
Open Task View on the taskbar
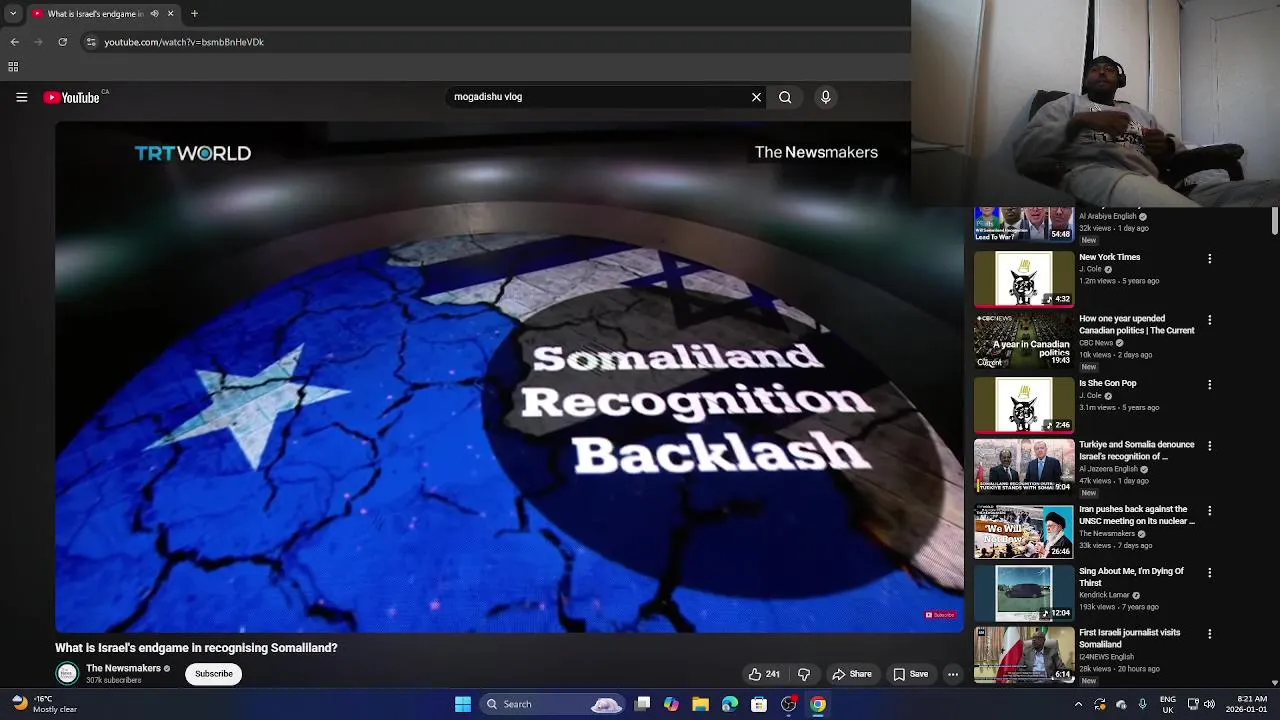[643, 704]
